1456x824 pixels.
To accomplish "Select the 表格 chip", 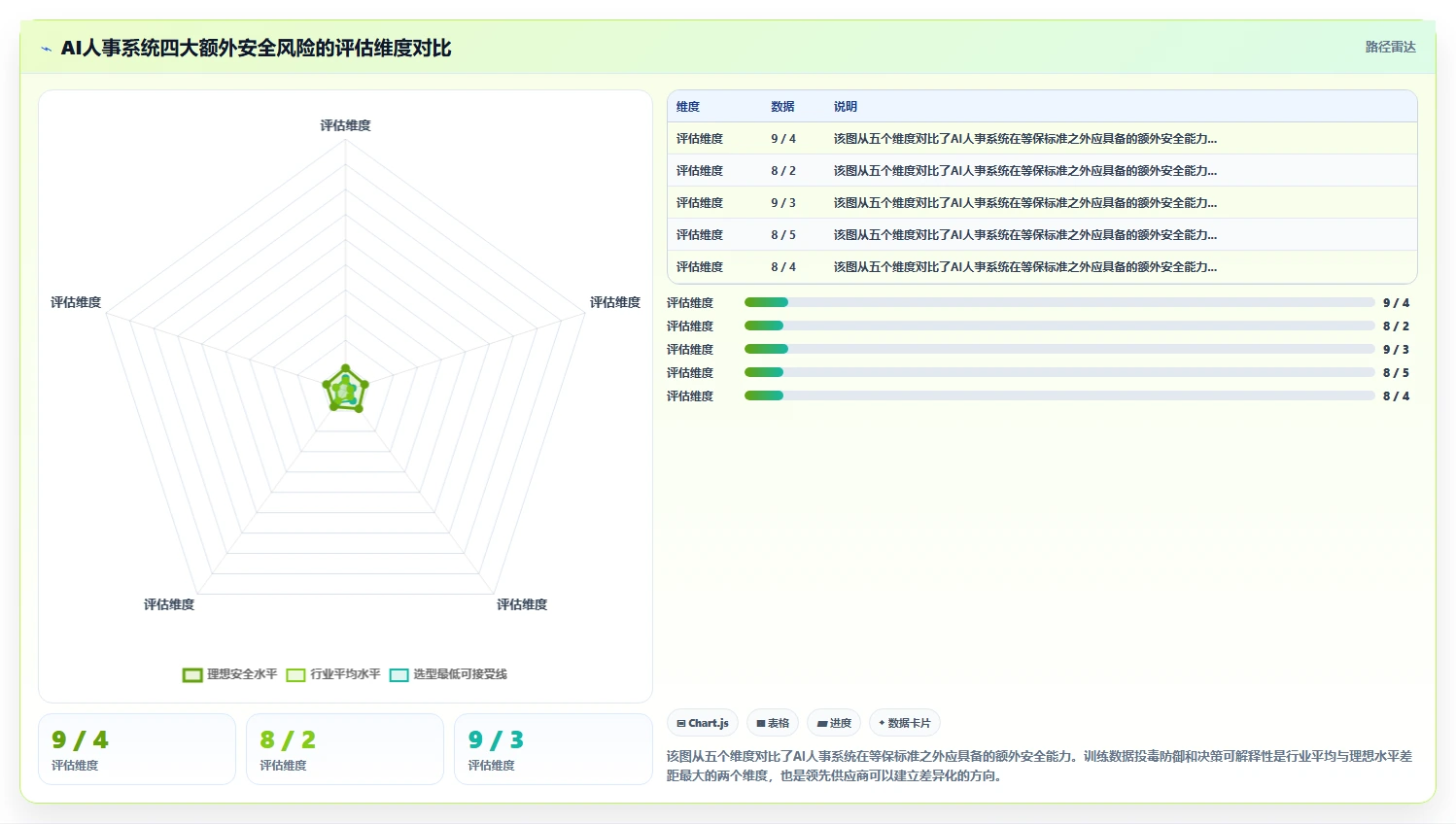I will 773,723.
